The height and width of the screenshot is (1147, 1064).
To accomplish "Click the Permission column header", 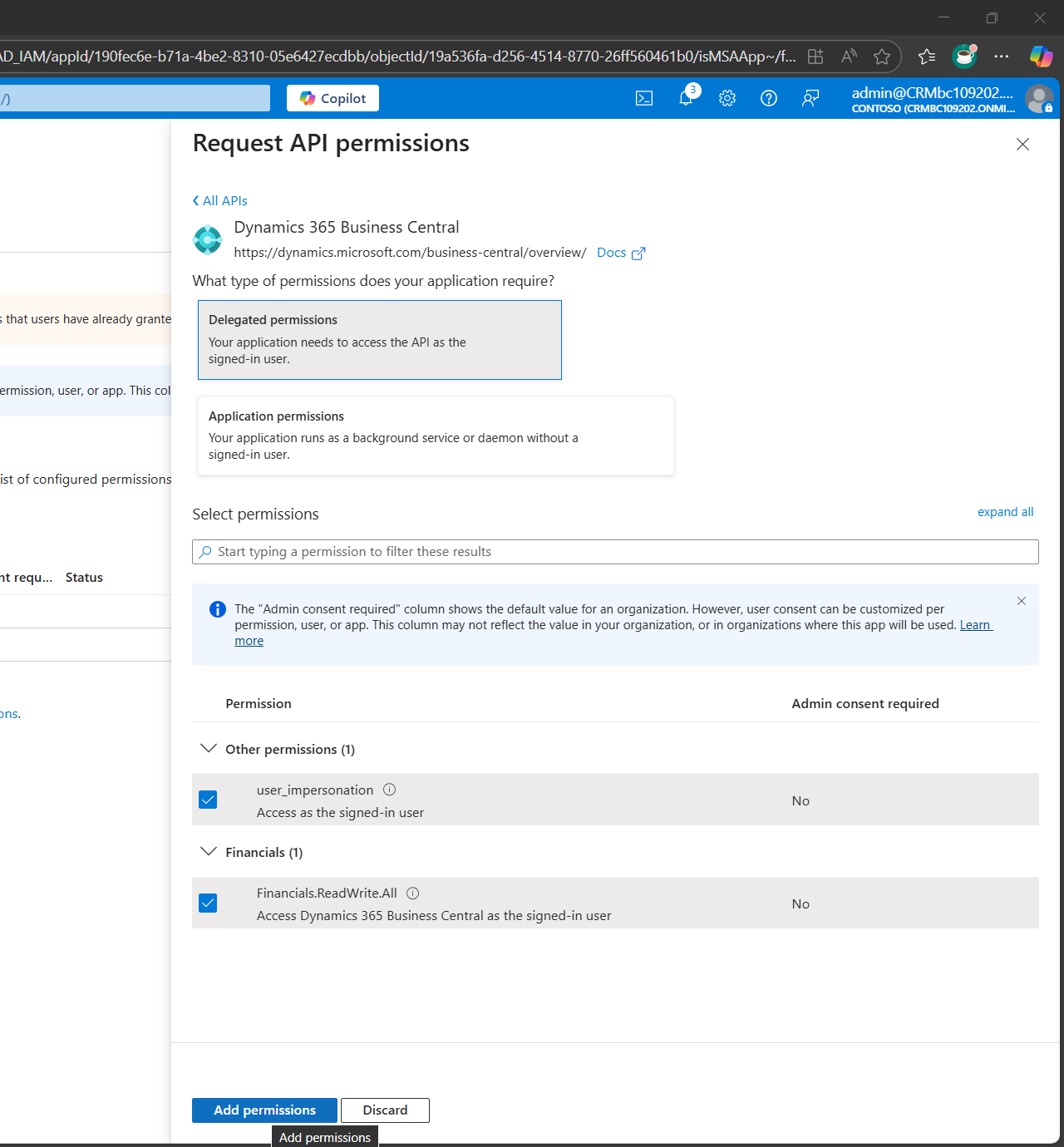I will [x=259, y=703].
